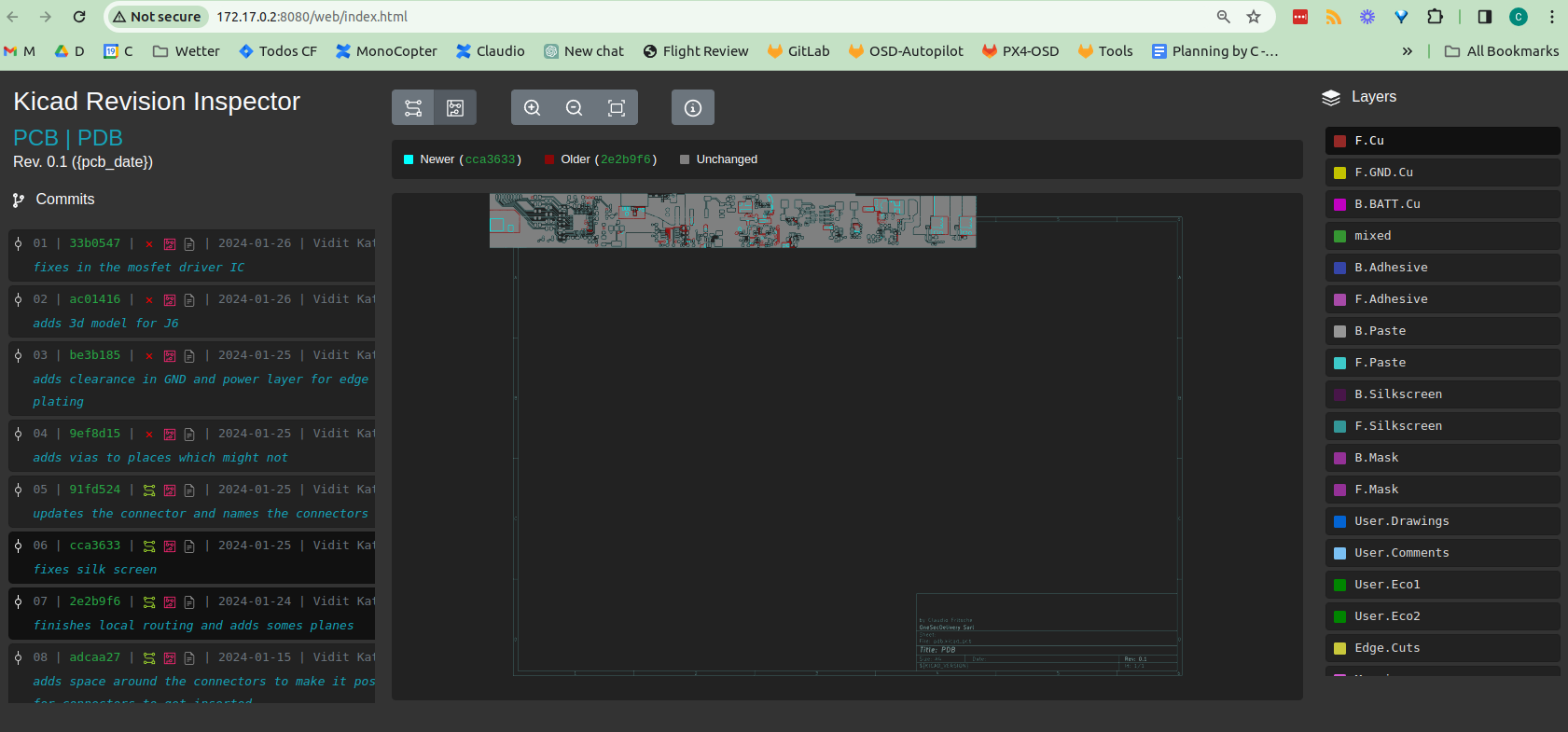Open the Flight Review bookmark
Image resolution: width=1568 pixels, height=732 pixels.
point(696,51)
